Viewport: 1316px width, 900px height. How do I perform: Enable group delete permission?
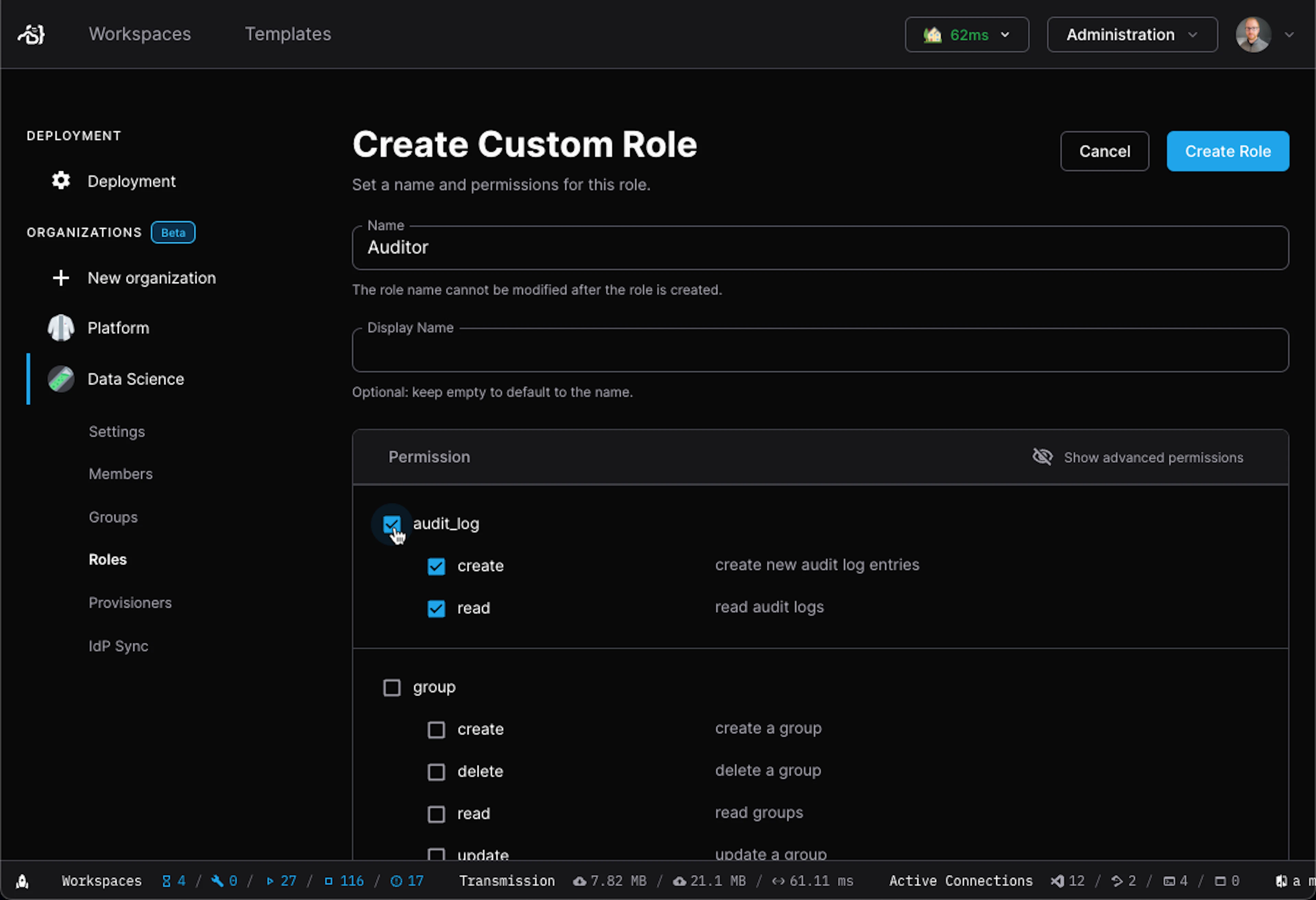(436, 772)
